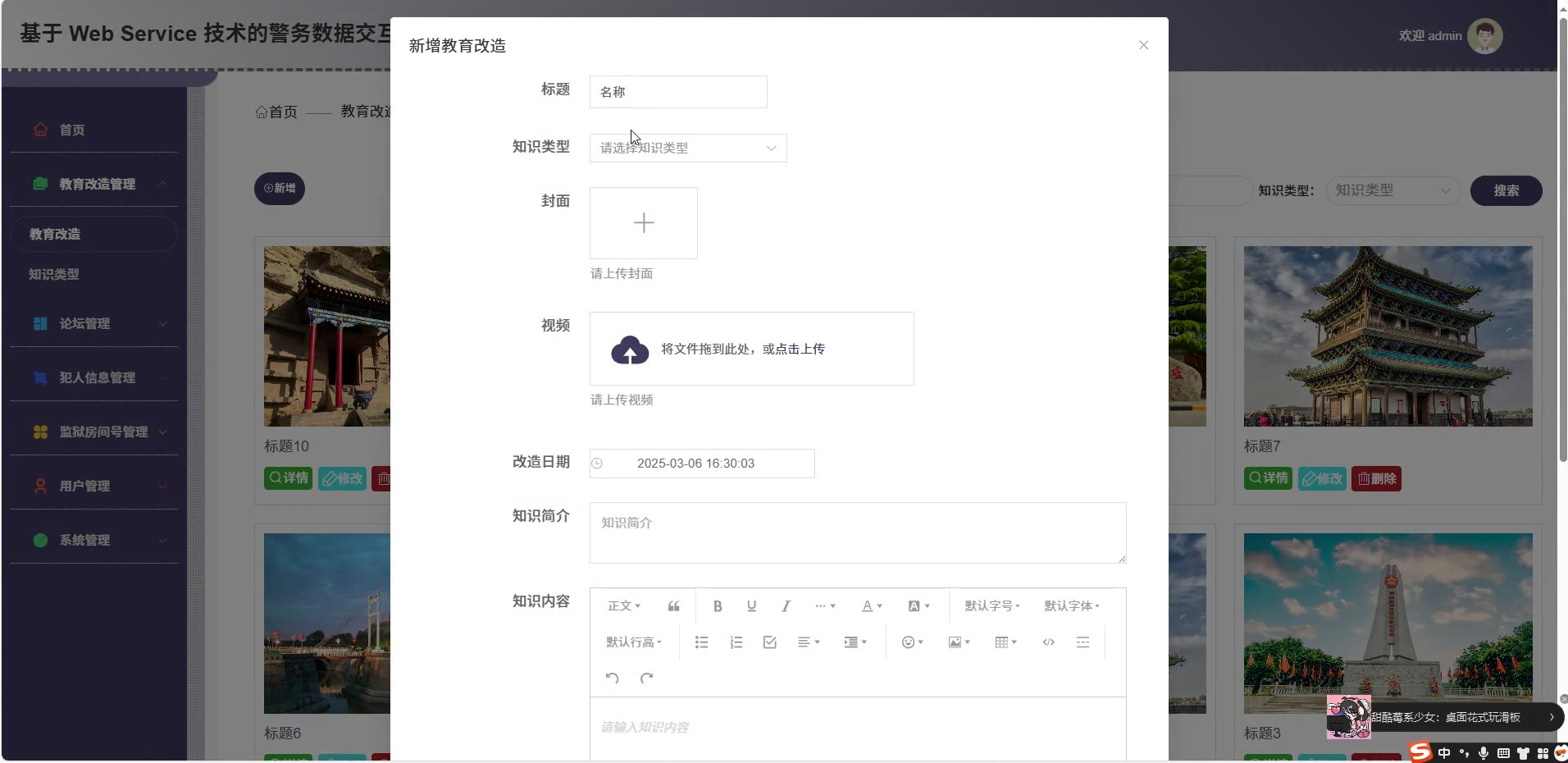
Task: Open the 正文 heading style dropdown
Action: click(624, 606)
